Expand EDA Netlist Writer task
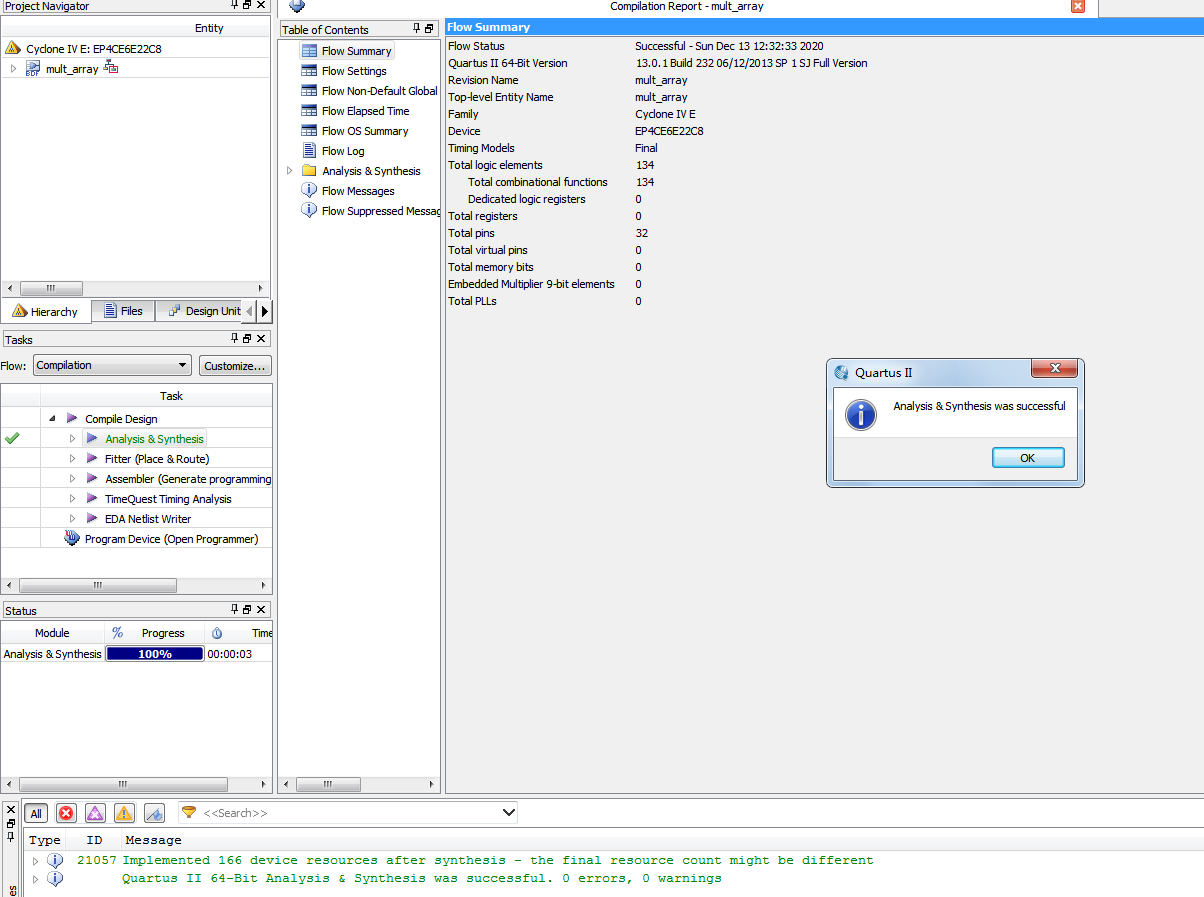This screenshot has height=897, width=1204. [73, 519]
